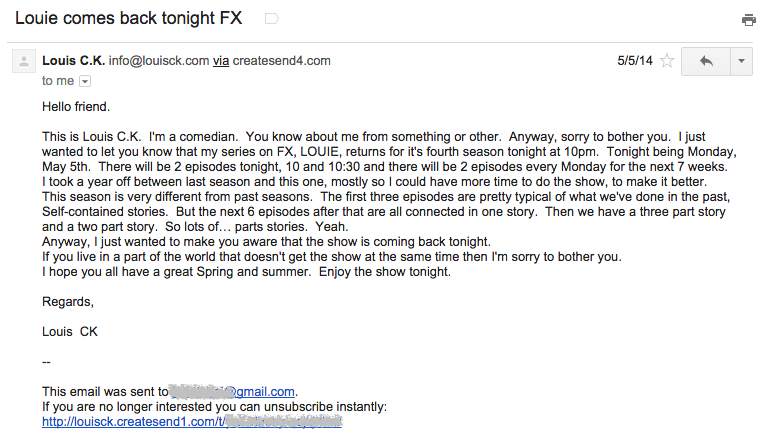Star the Louis C.K. message
The width and height of the screenshot is (765, 441).
666,61
